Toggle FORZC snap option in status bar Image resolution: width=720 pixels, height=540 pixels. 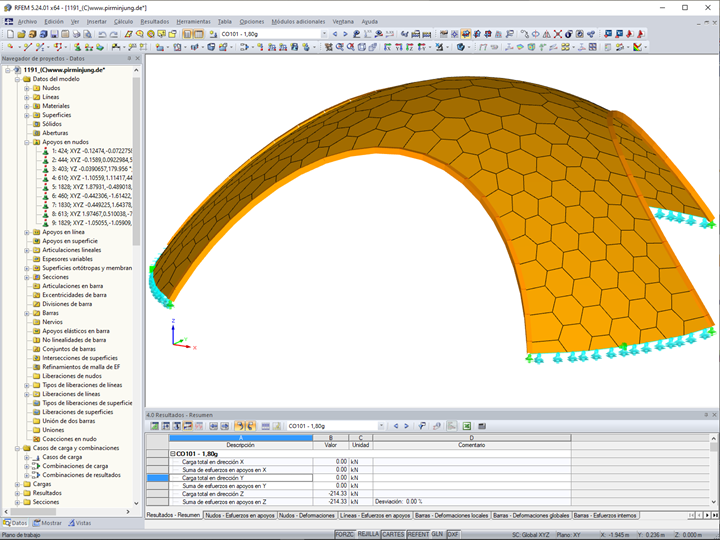(344, 534)
